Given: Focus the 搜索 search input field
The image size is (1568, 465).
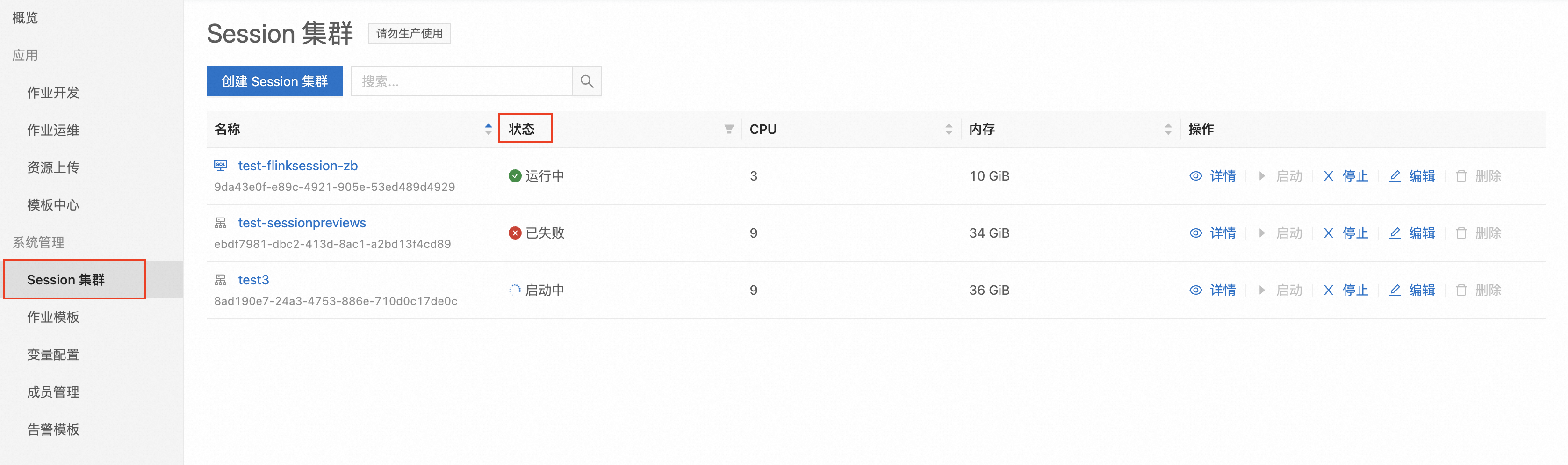Looking at the screenshot, I should pos(461,81).
